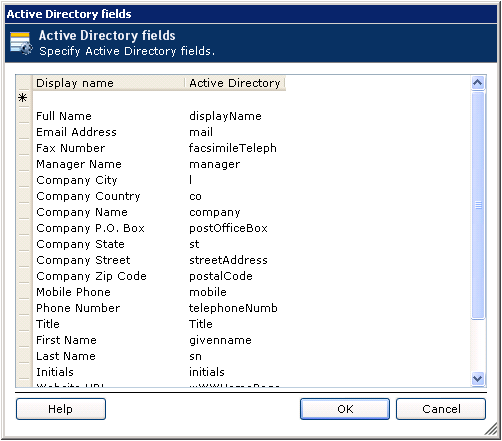Click the empty Display name cell in the new row

pos(109,99)
